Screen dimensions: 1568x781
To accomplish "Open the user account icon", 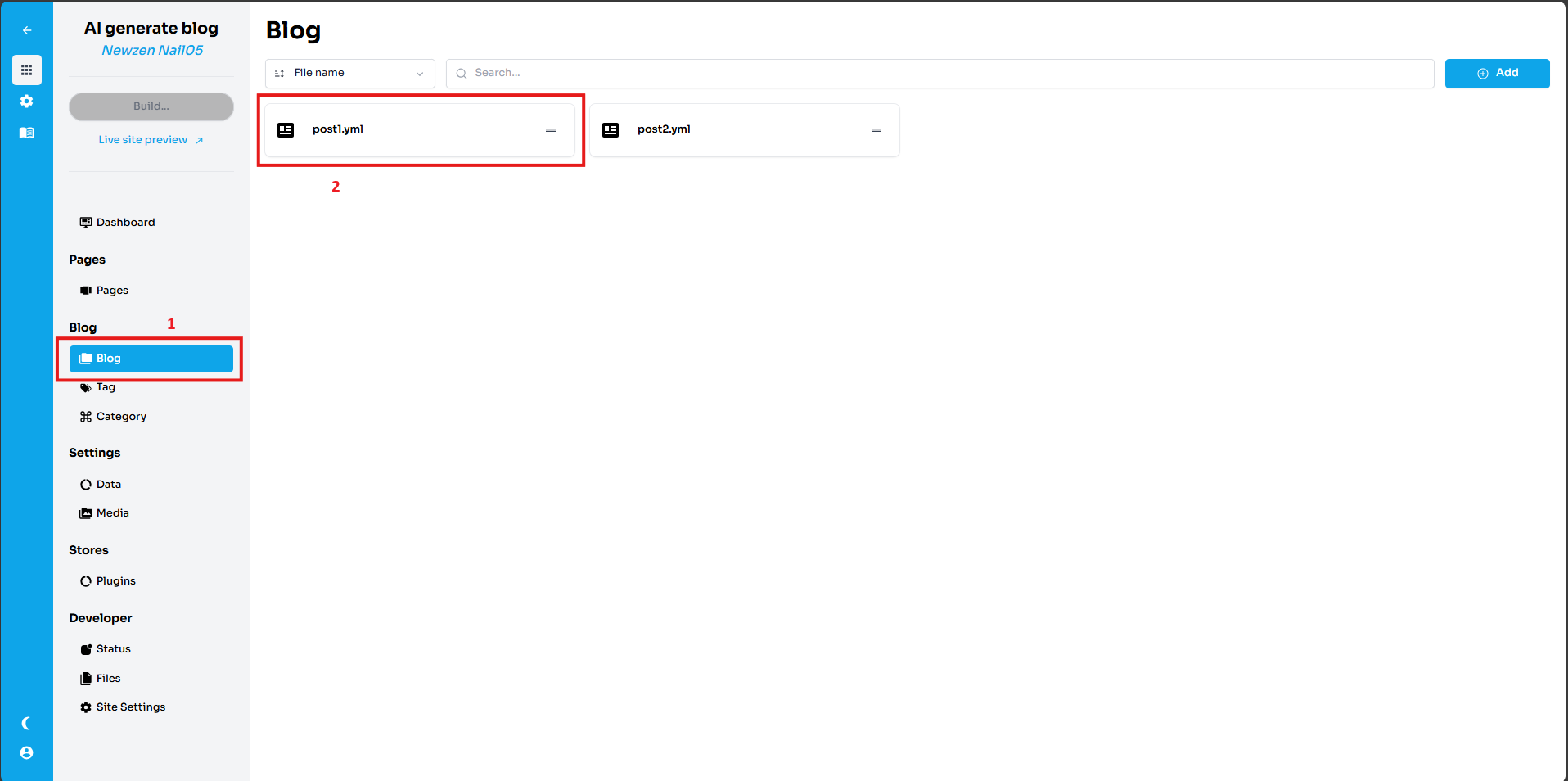I will pos(27,753).
